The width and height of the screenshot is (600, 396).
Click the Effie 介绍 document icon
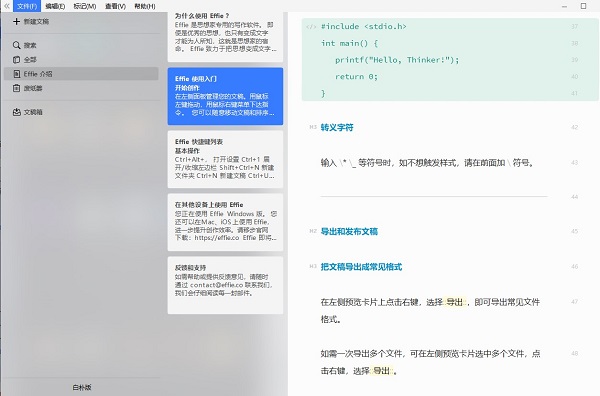(16, 74)
